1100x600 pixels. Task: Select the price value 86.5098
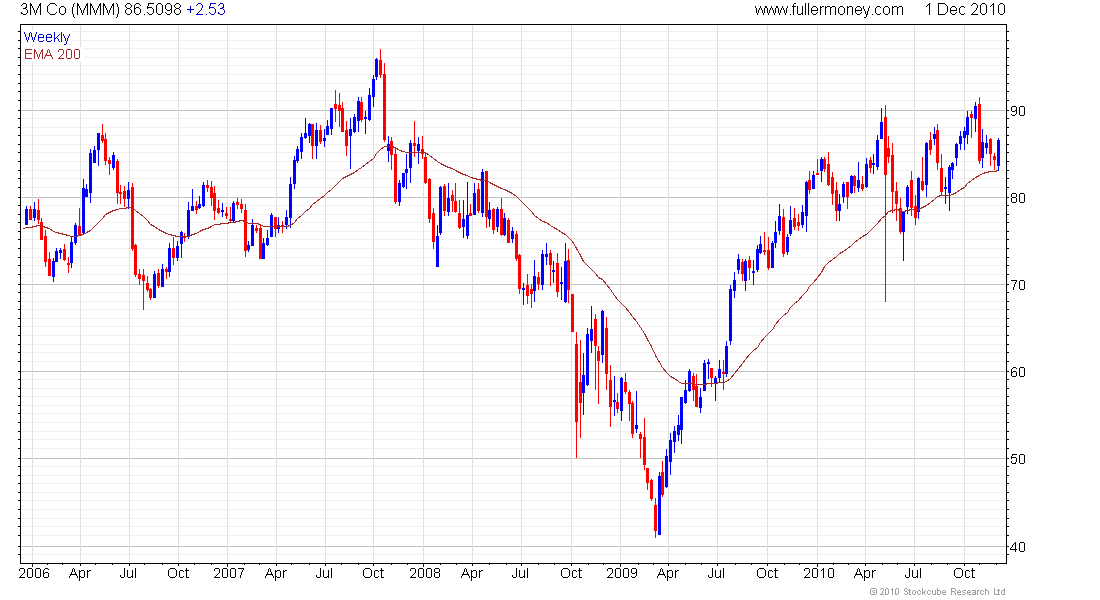[153, 10]
